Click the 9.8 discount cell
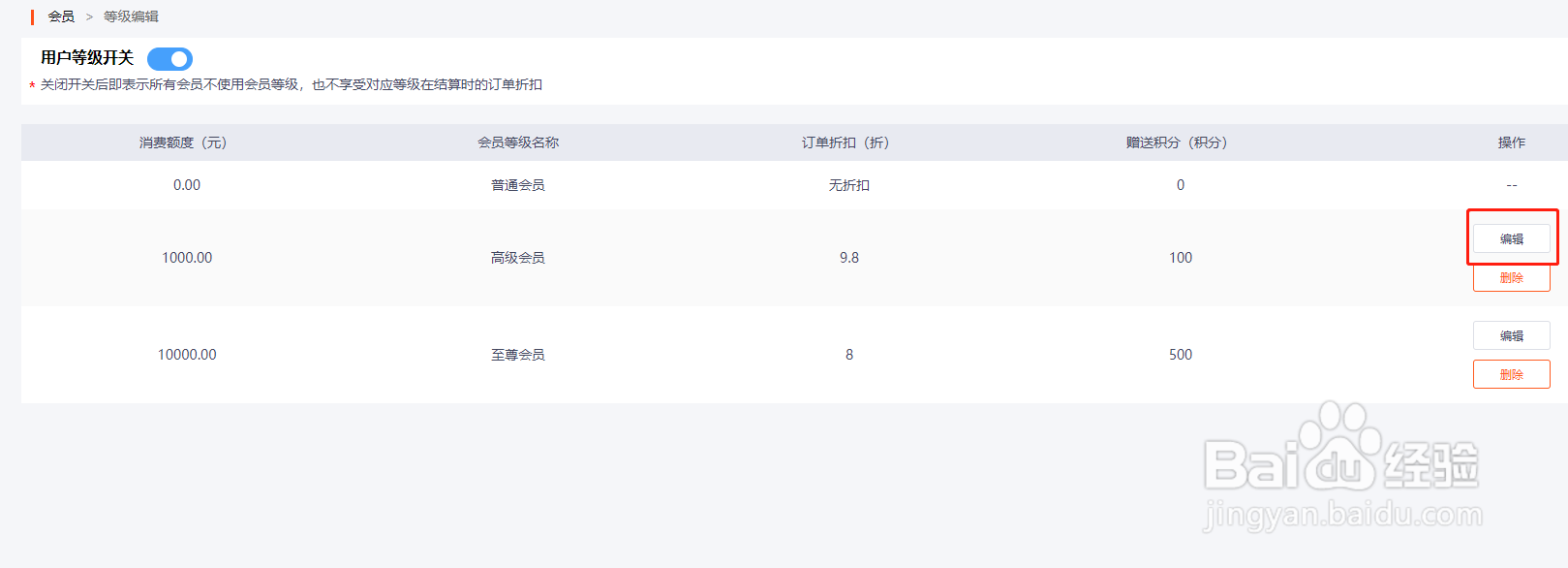Screen dimensions: 1568x568 pyautogui.click(x=849, y=258)
